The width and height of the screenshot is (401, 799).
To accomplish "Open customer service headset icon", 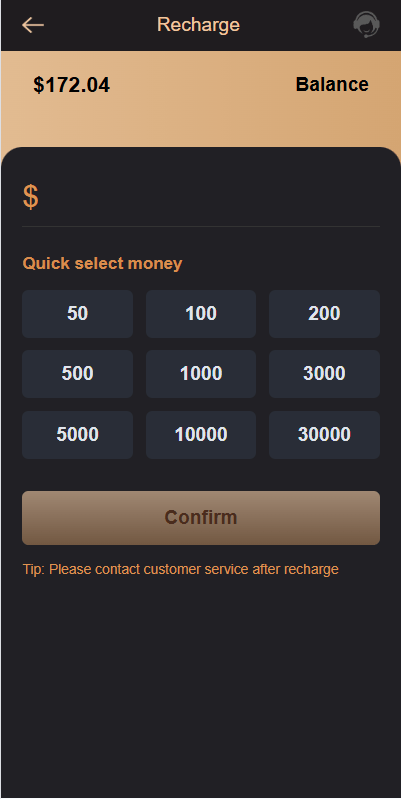I will click(366, 25).
